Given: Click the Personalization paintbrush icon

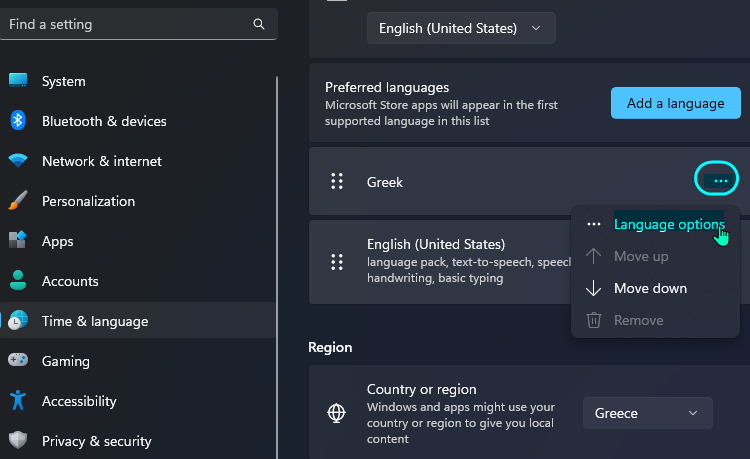Looking at the screenshot, I should (18, 201).
